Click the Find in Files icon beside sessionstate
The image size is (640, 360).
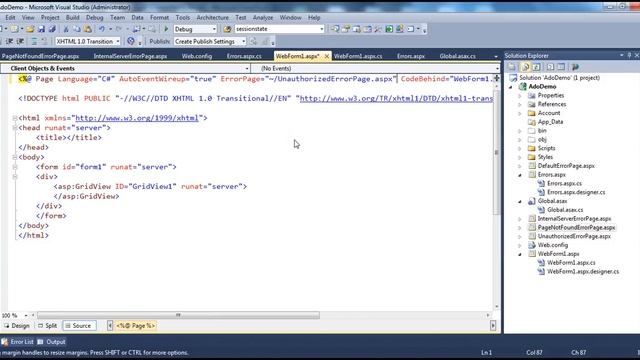(227, 29)
